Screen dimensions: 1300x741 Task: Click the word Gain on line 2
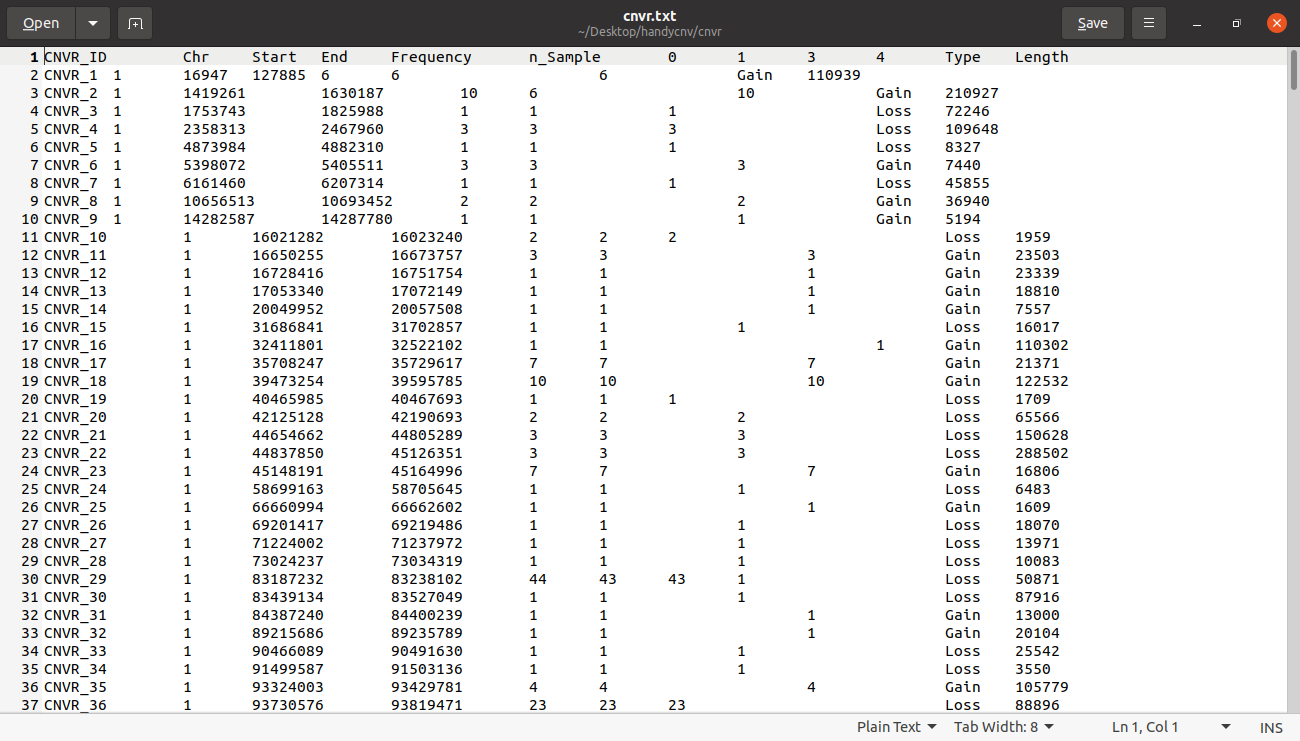753,74
